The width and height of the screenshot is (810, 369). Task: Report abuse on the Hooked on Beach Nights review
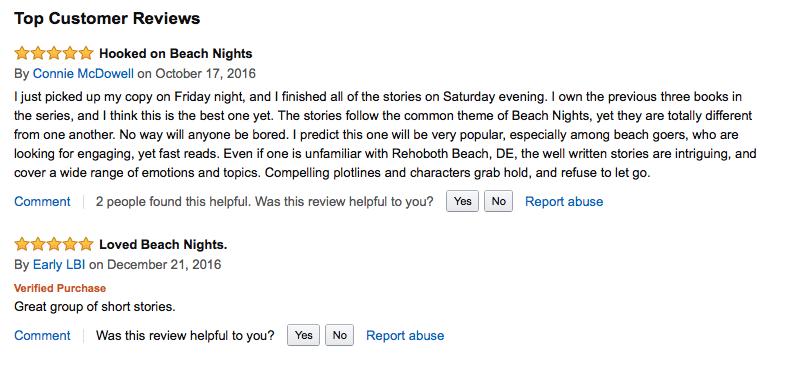(x=564, y=202)
